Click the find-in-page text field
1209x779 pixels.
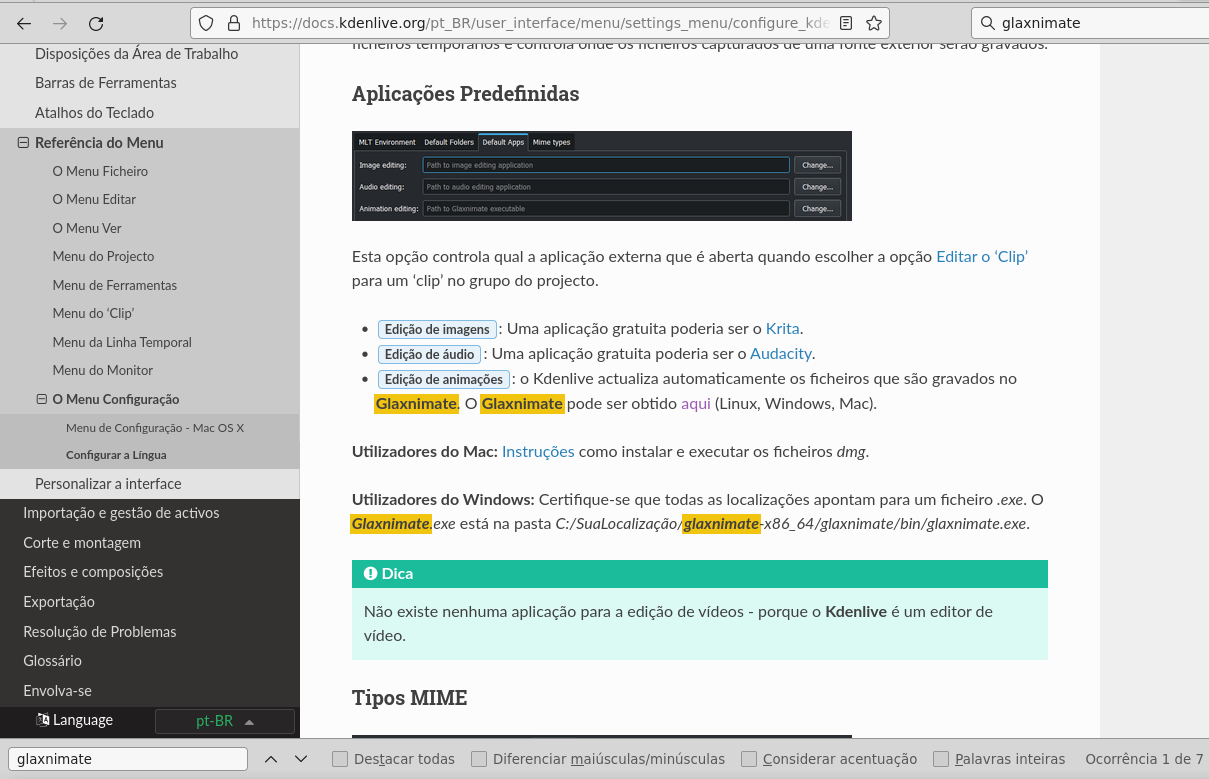tap(127, 759)
